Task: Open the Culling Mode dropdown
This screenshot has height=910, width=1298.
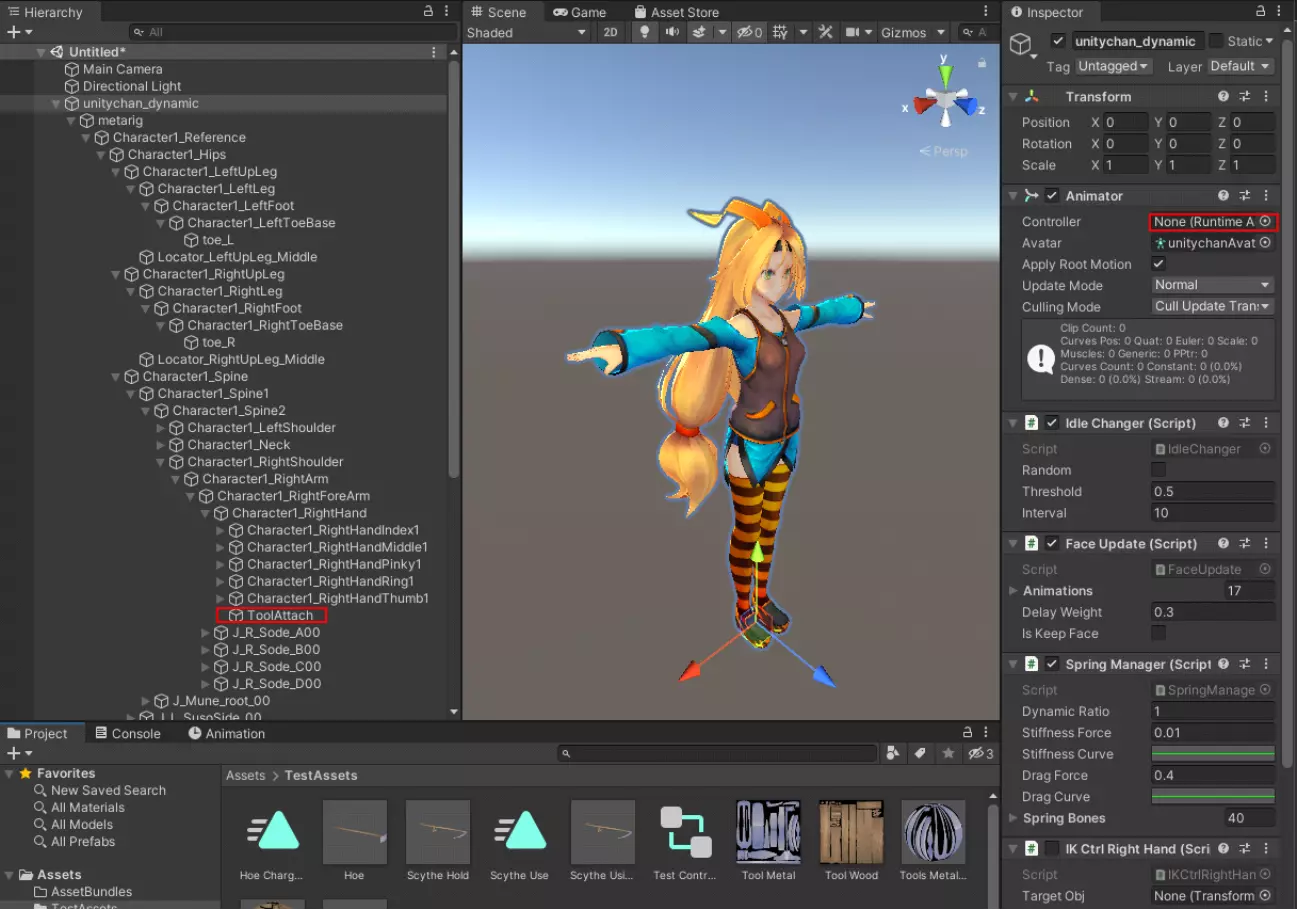Action: 1212,307
